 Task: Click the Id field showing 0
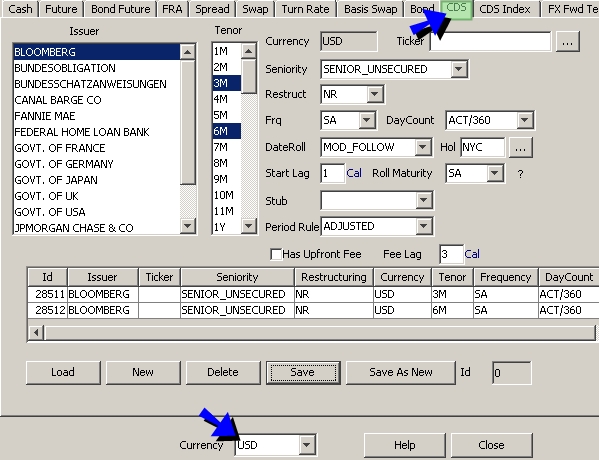[512, 373]
